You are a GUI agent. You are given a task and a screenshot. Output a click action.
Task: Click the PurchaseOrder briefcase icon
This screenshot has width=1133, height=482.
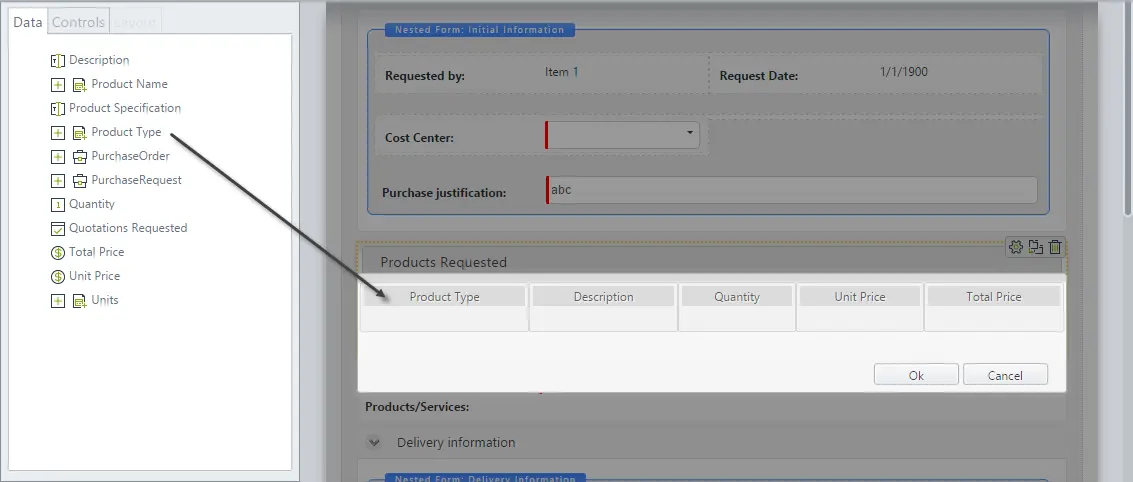[79, 157]
